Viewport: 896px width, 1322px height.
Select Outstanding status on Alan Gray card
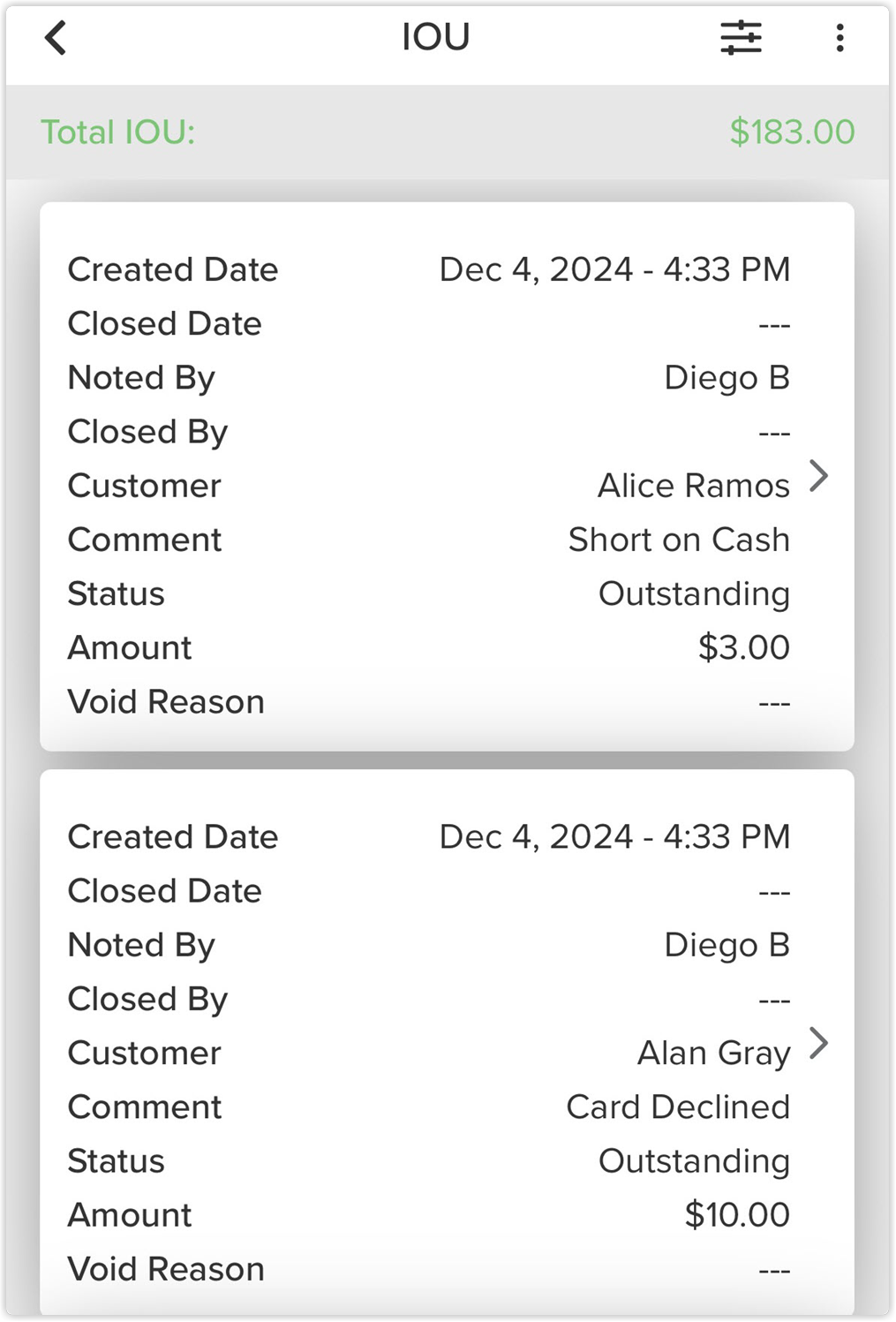[x=694, y=1160]
